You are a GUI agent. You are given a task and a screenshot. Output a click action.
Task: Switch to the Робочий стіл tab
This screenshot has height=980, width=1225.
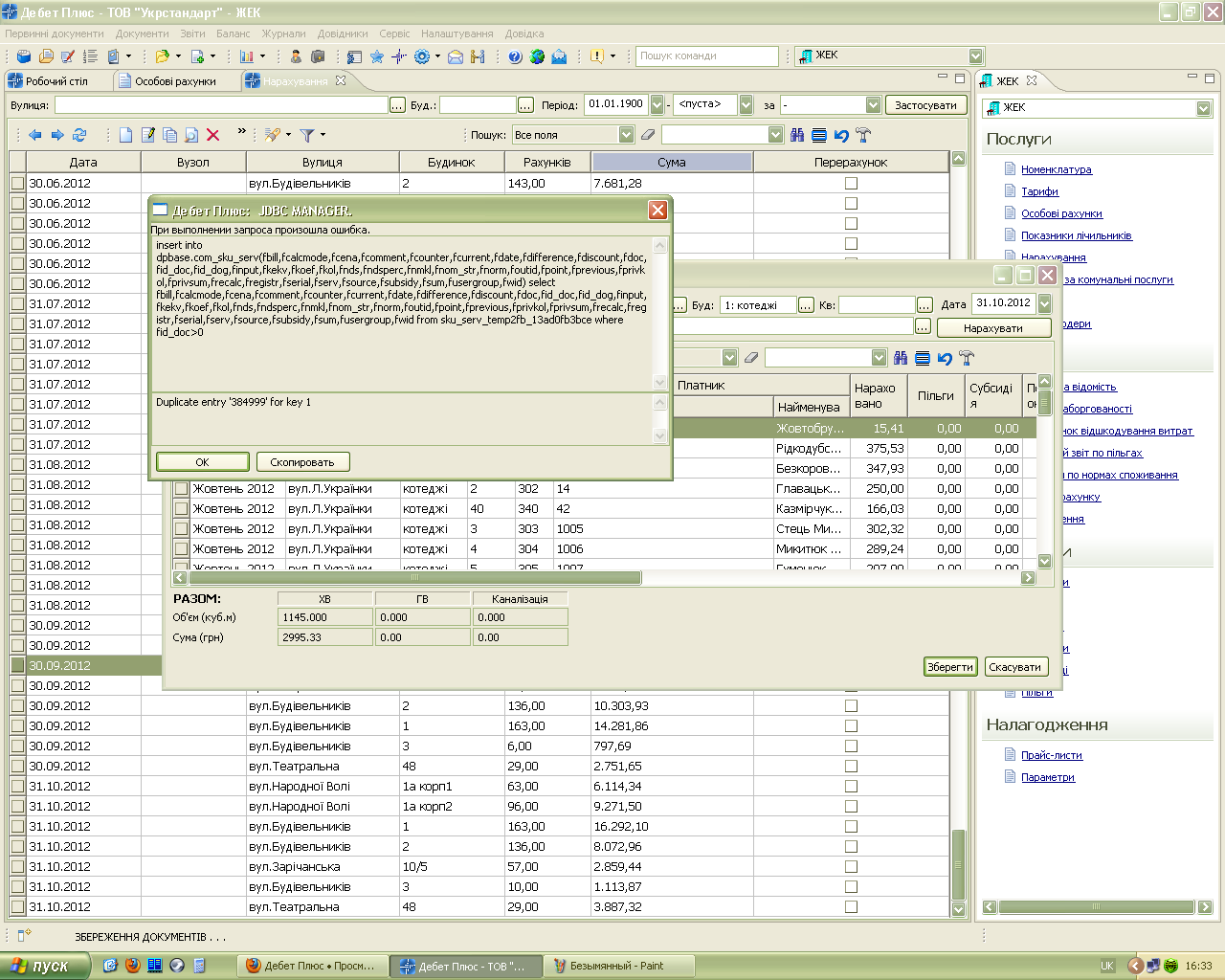click(56, 81)
